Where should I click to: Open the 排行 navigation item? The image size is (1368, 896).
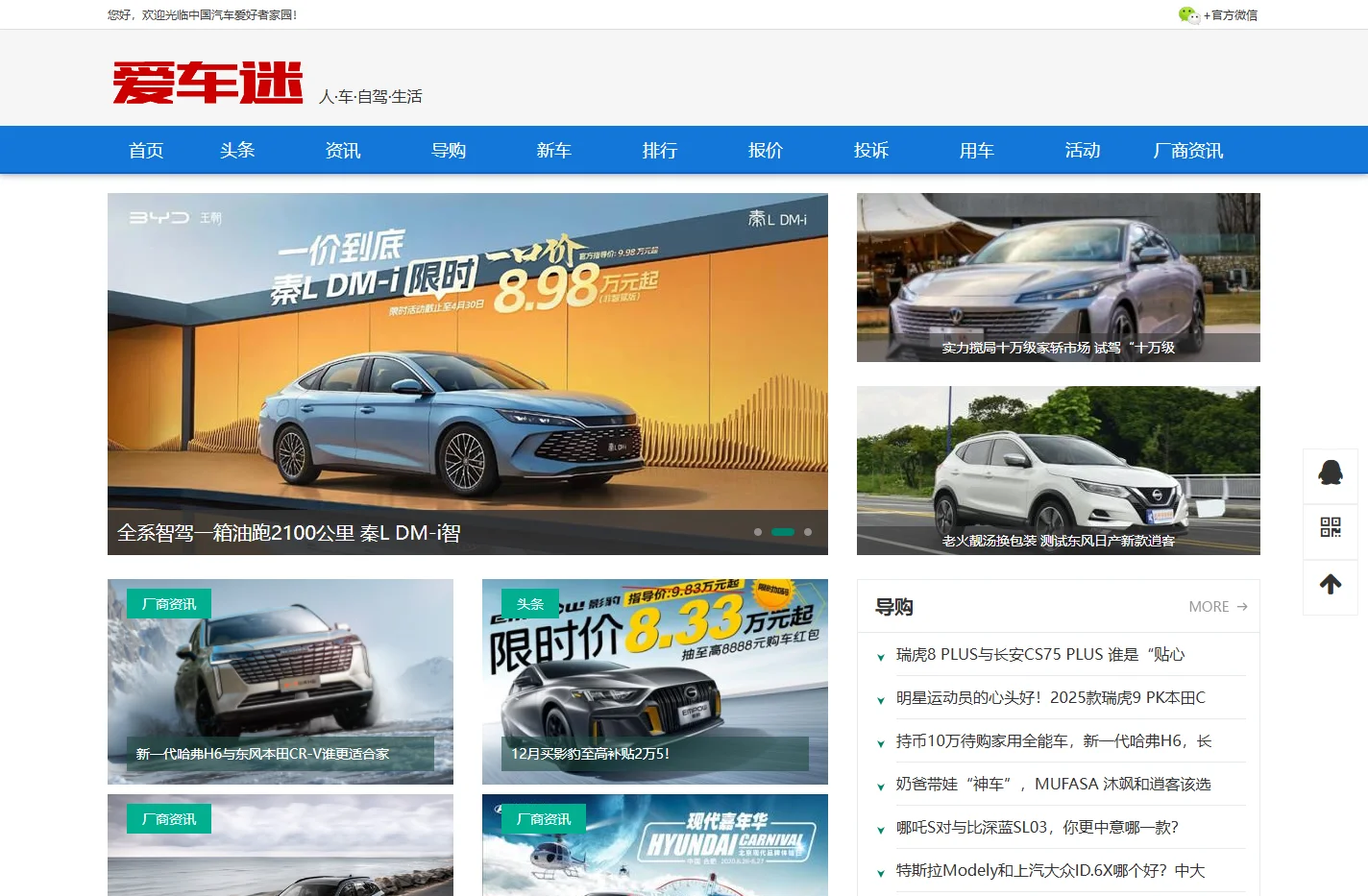pyautogui.click(x=660, y=150)
